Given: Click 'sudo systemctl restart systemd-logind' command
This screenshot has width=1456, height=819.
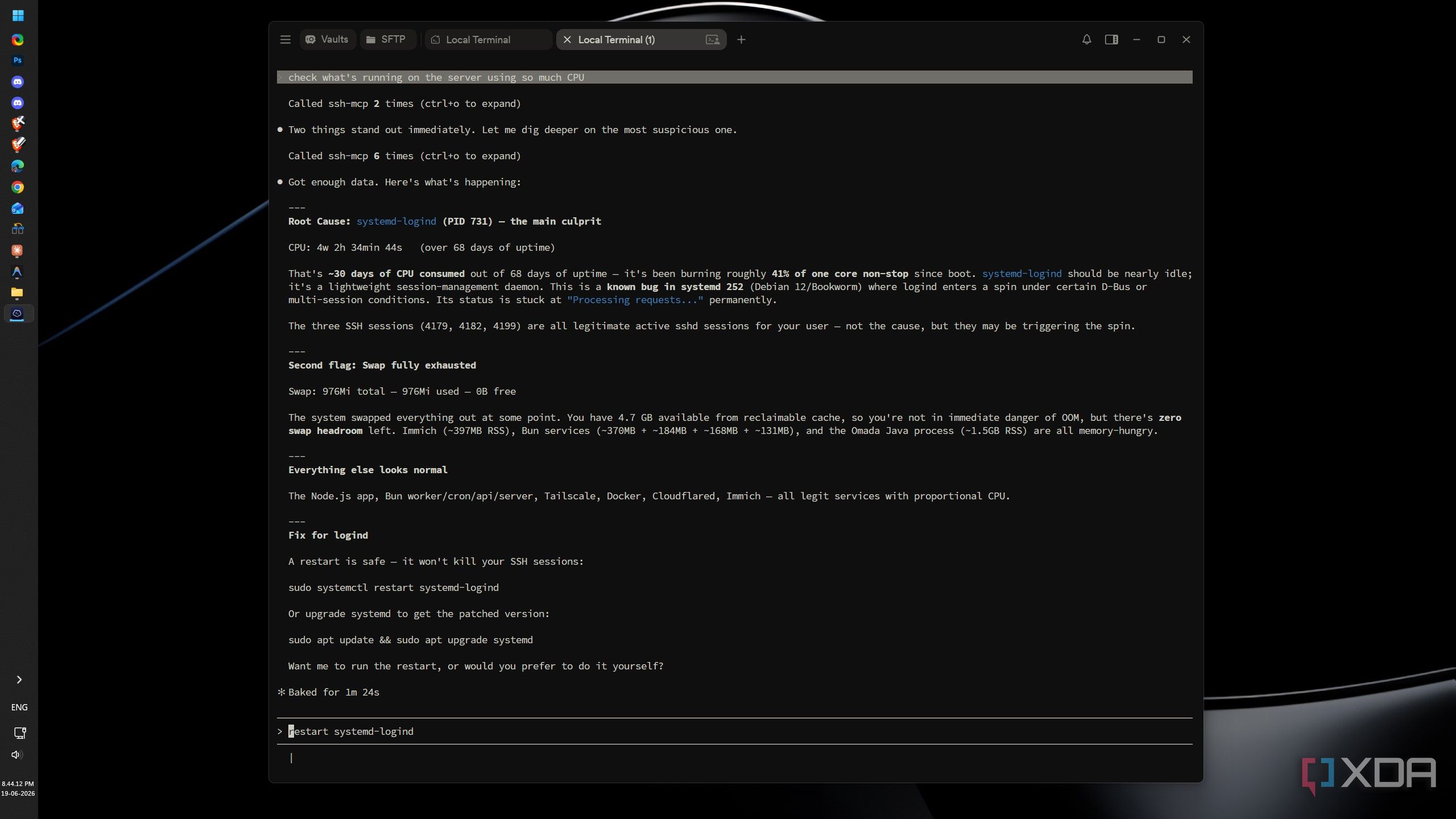Looking at the screenshot, I should (393, 588).
